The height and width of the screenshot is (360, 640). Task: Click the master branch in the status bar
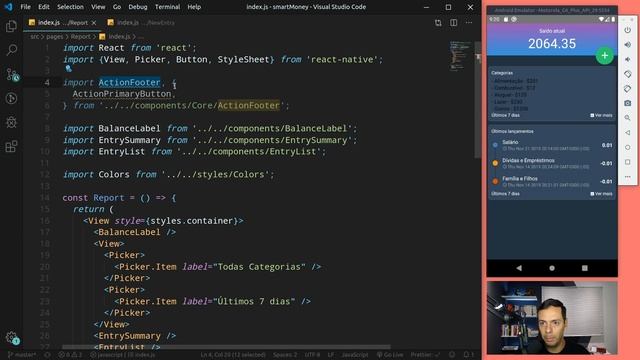(x=22, y=355)
